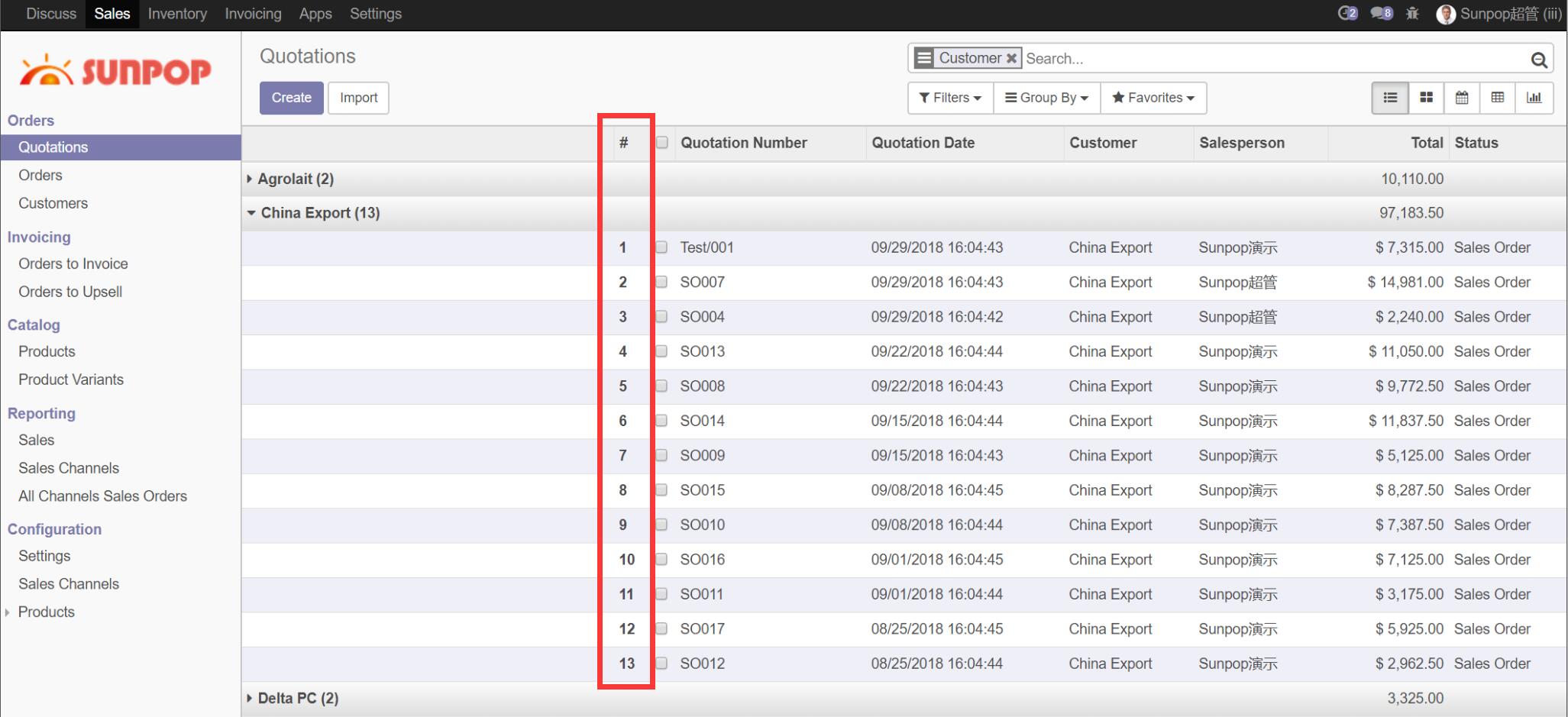Check the SO016 row checkbox

[x=662, y=559]
